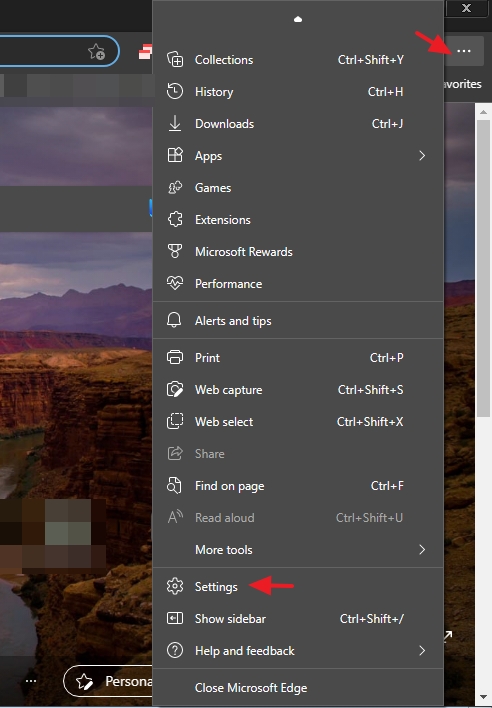Open Settings from the menu

pos(298,587)
